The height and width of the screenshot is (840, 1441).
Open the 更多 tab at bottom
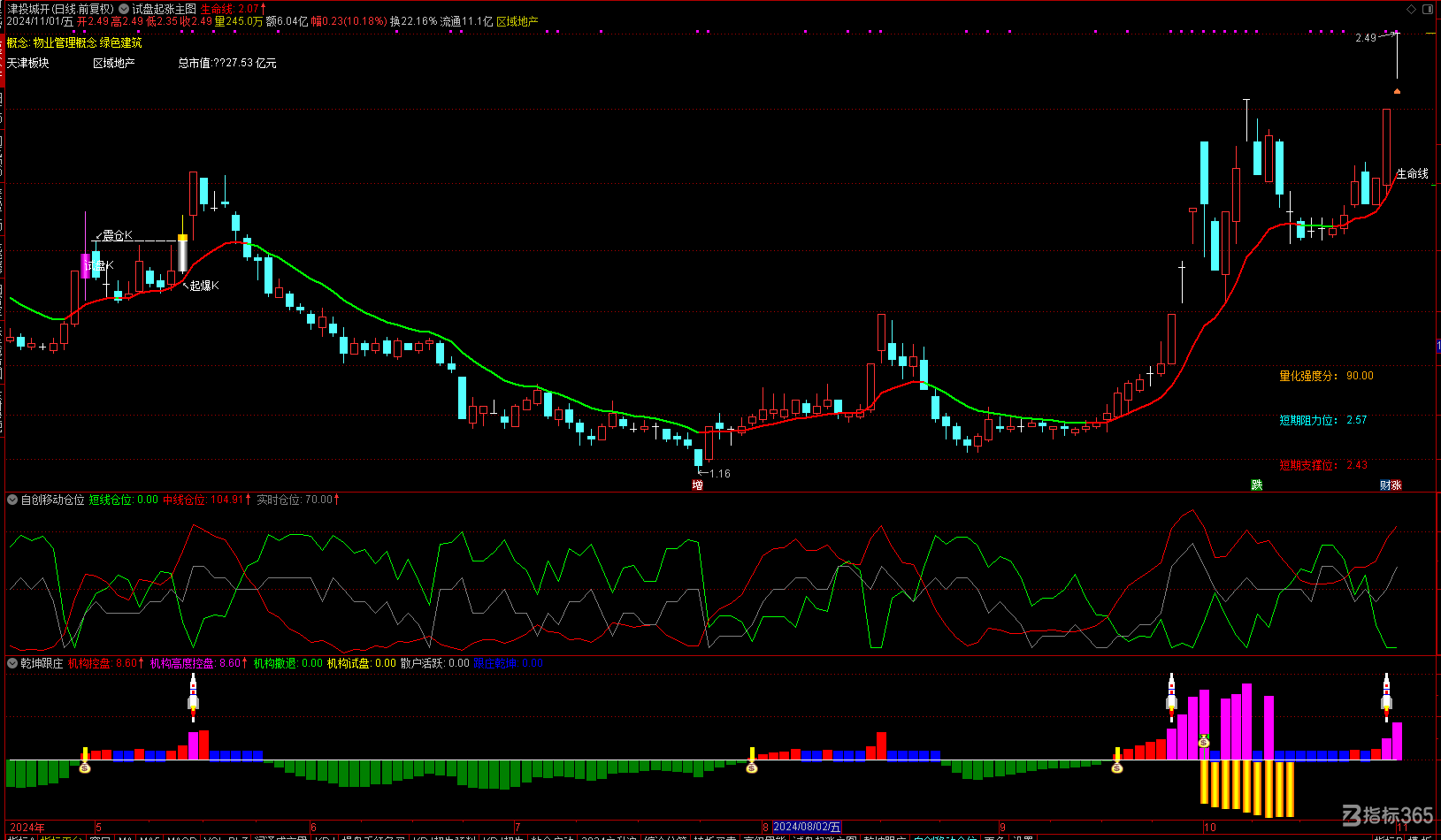point(994,837)
